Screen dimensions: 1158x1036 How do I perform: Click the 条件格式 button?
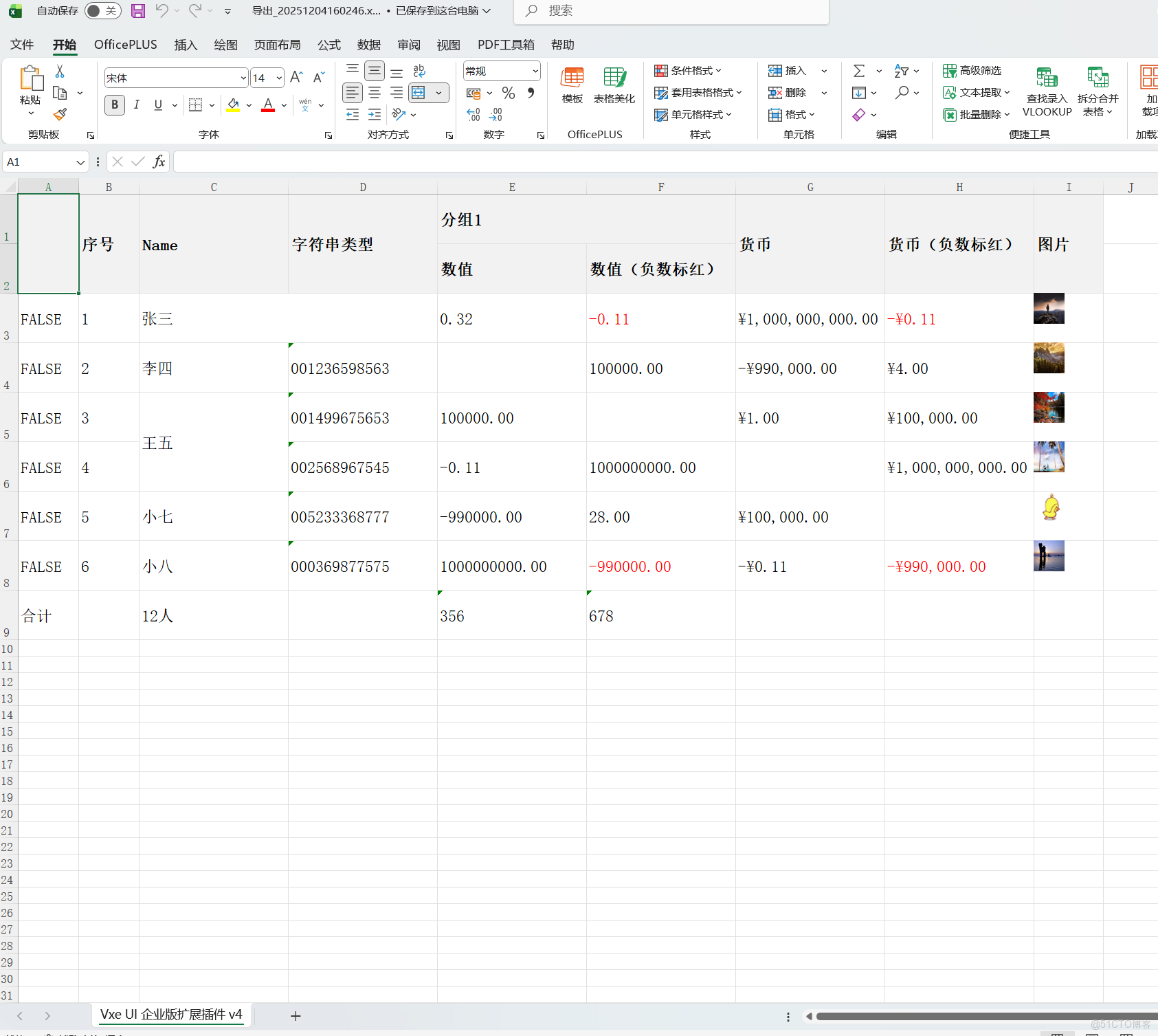click(x=688, y=71)
